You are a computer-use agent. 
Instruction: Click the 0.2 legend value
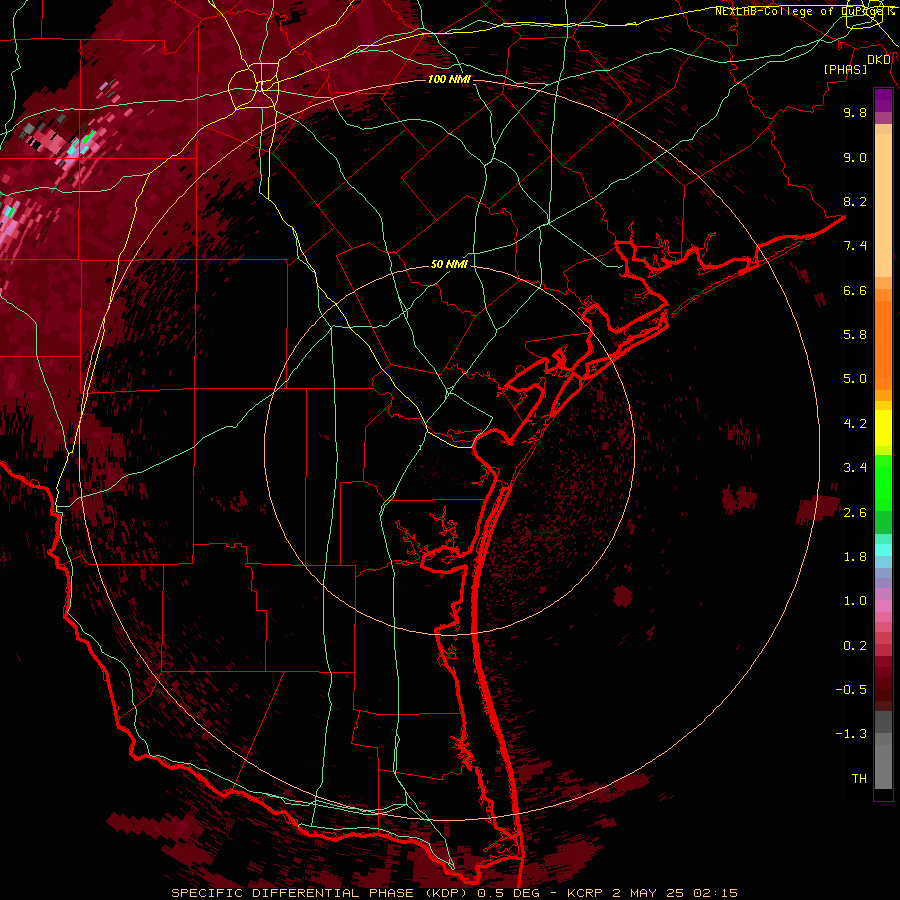855,646
